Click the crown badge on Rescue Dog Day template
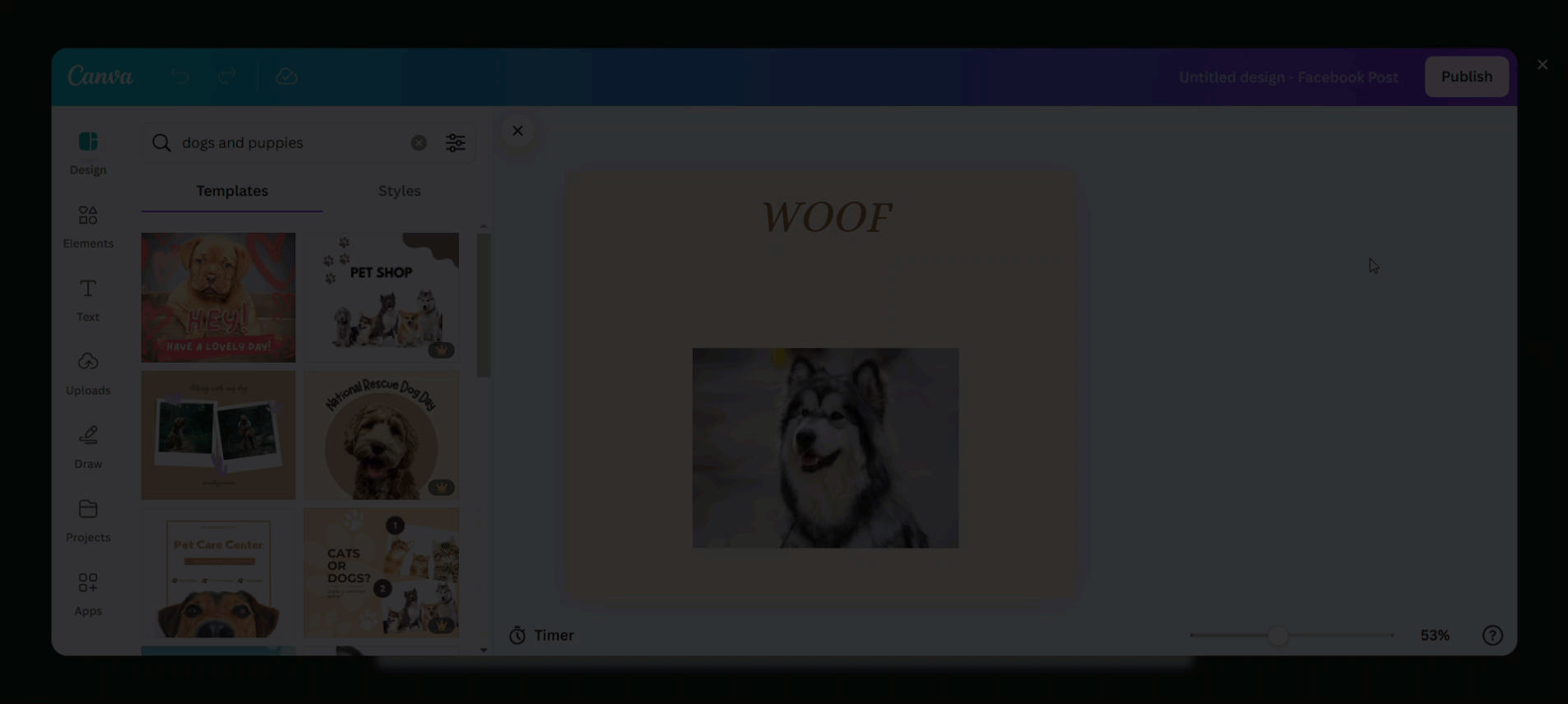 pos(442,488)
